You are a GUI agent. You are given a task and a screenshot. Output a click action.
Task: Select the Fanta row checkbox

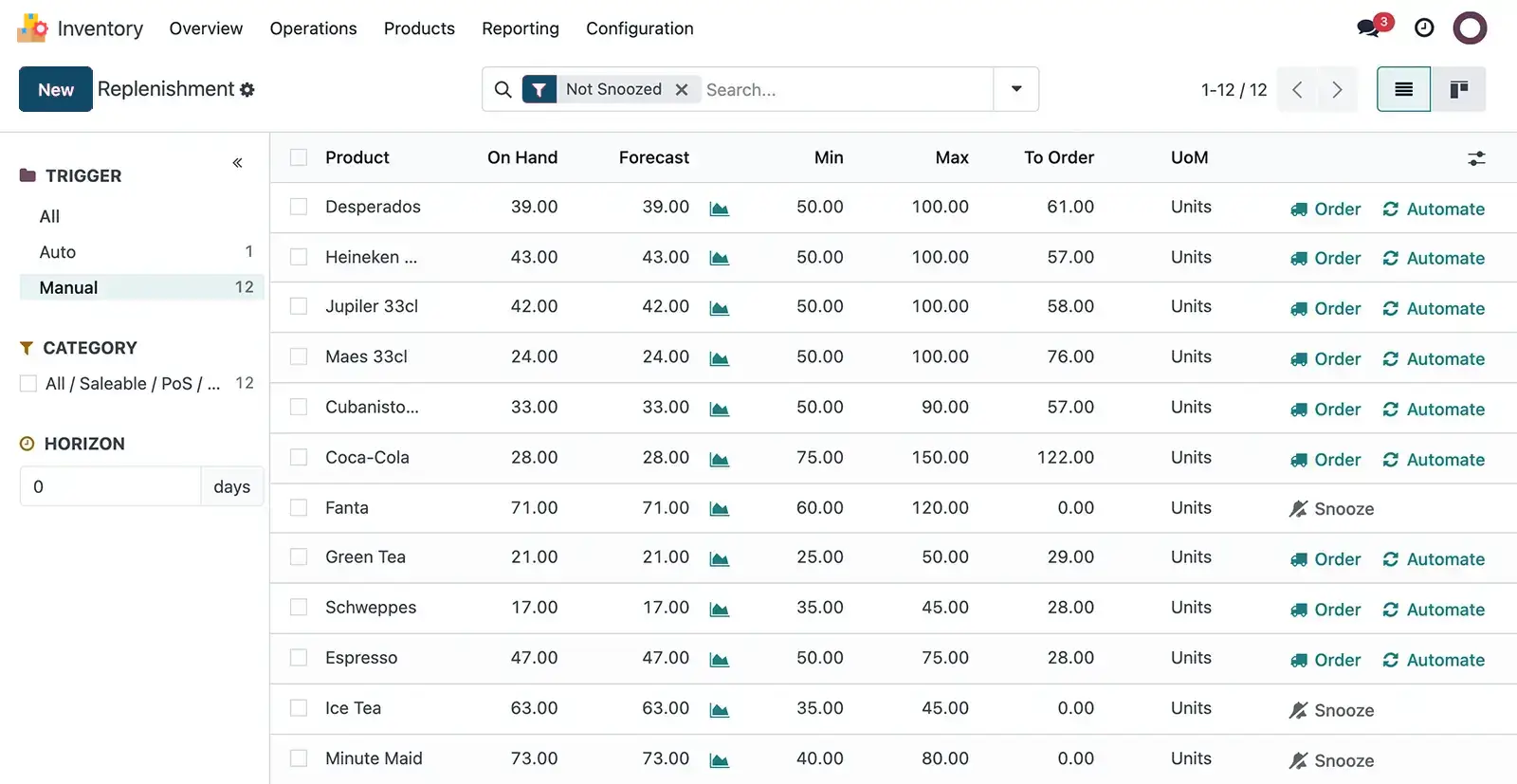tap(299, 508)
